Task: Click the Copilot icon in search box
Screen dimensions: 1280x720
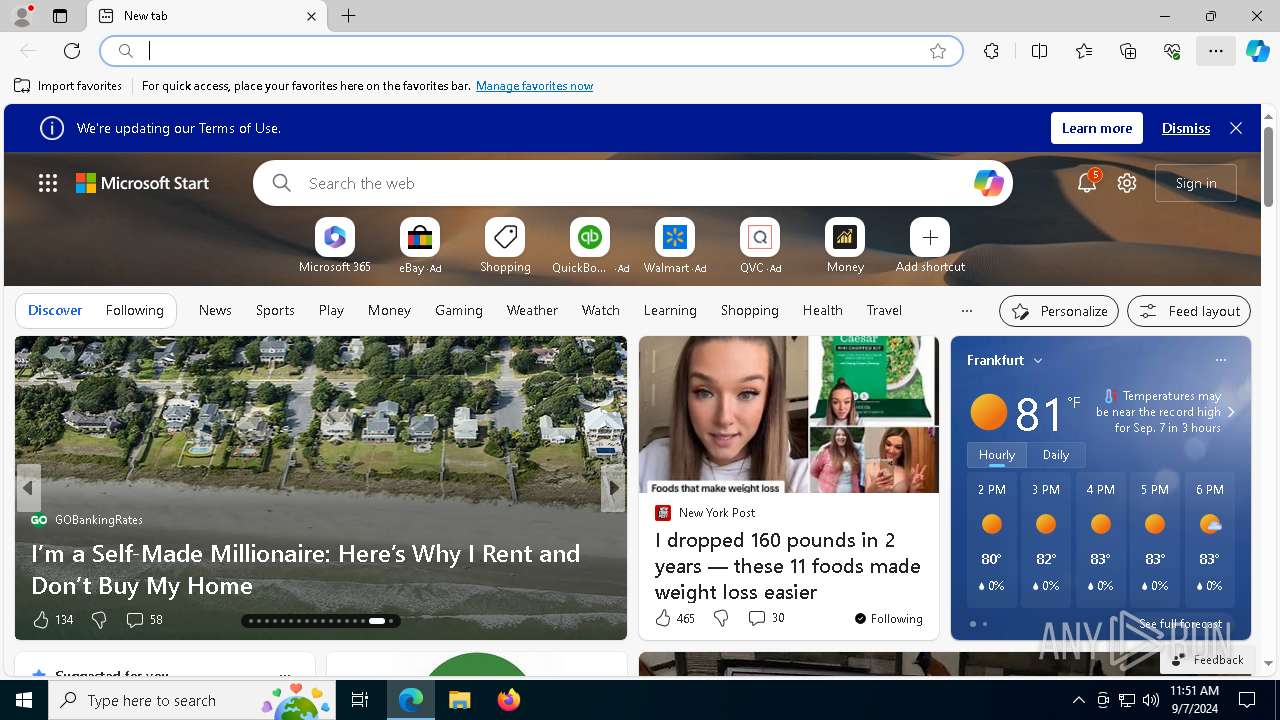Action: [x=988, y=183]
